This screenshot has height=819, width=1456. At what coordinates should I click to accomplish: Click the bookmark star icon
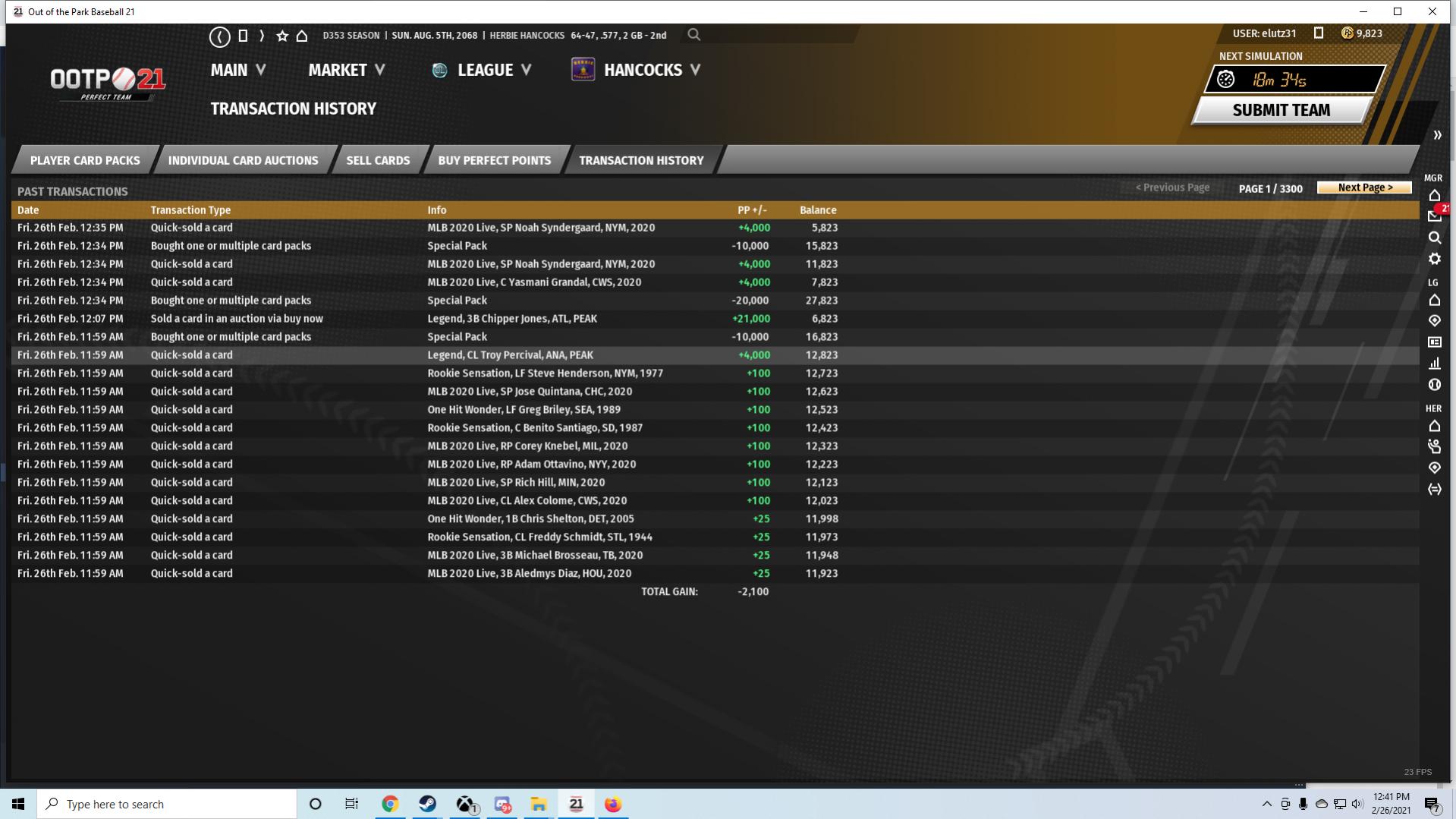point(282,36)
